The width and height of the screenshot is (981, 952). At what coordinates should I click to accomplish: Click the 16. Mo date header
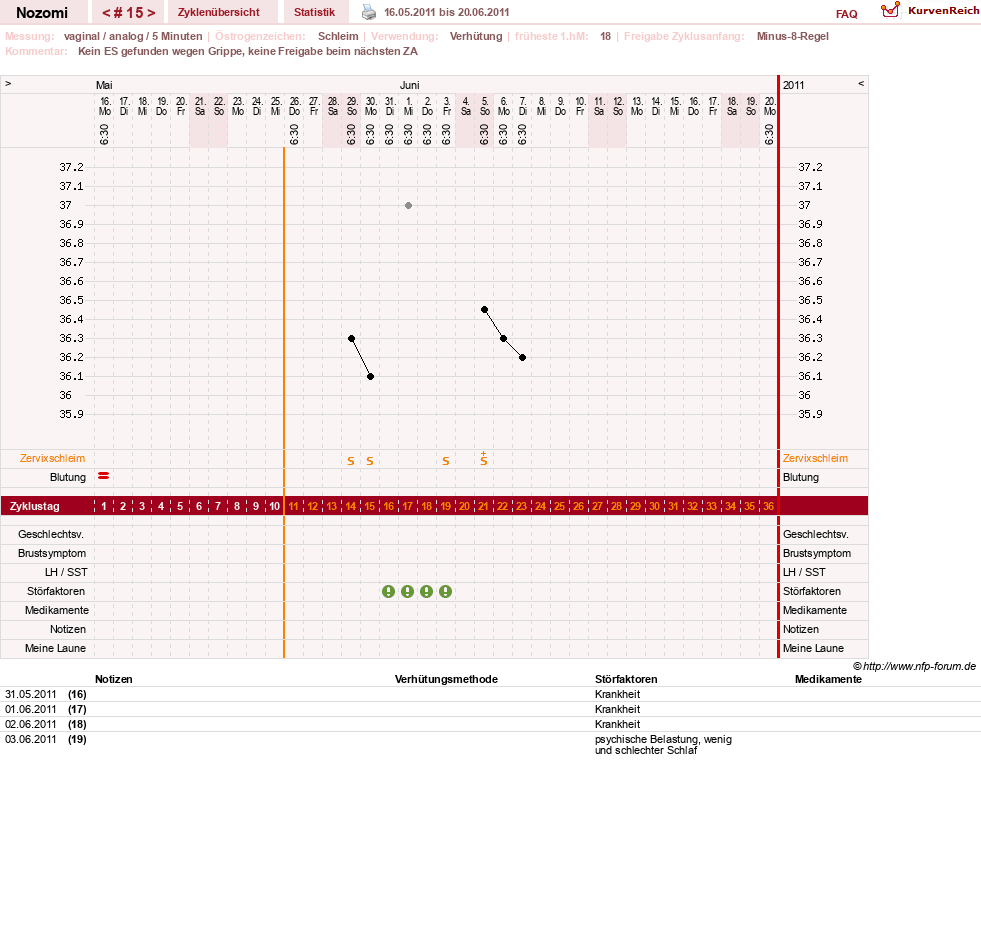point(104,106)
